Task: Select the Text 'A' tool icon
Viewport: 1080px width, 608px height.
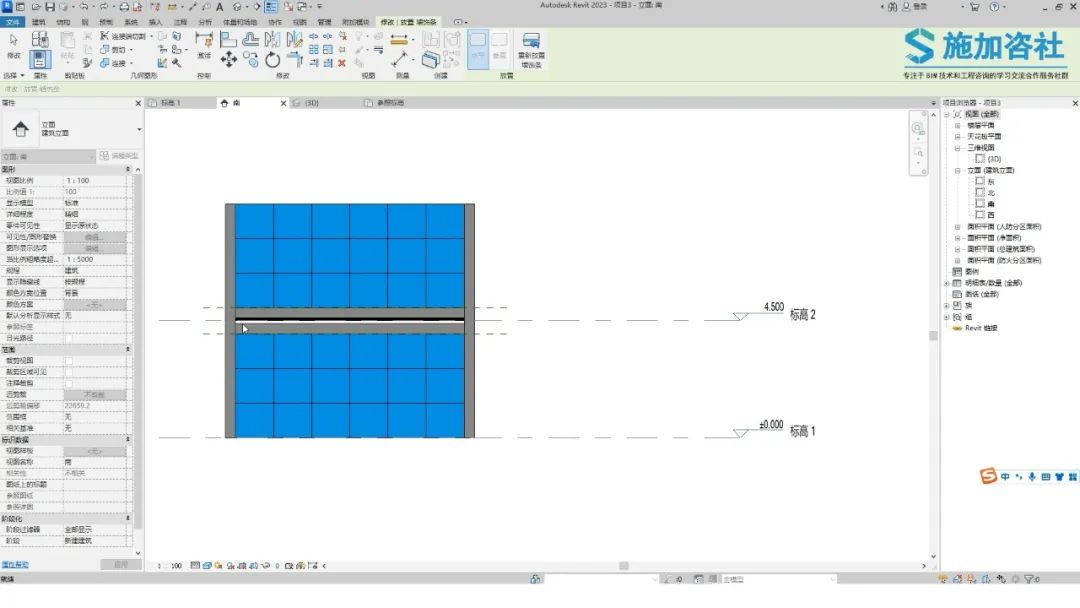Action: point(220,6)
